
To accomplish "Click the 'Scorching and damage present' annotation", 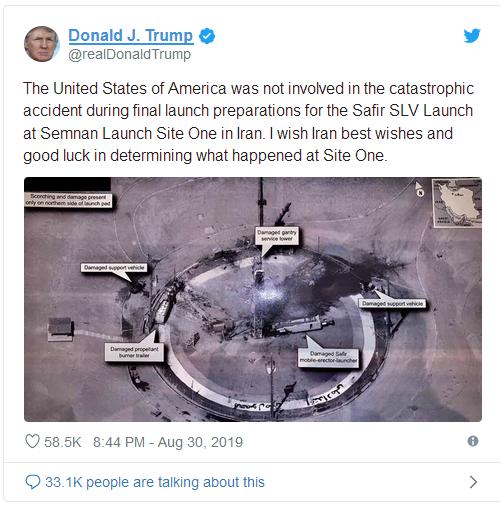I will [68, 200].
